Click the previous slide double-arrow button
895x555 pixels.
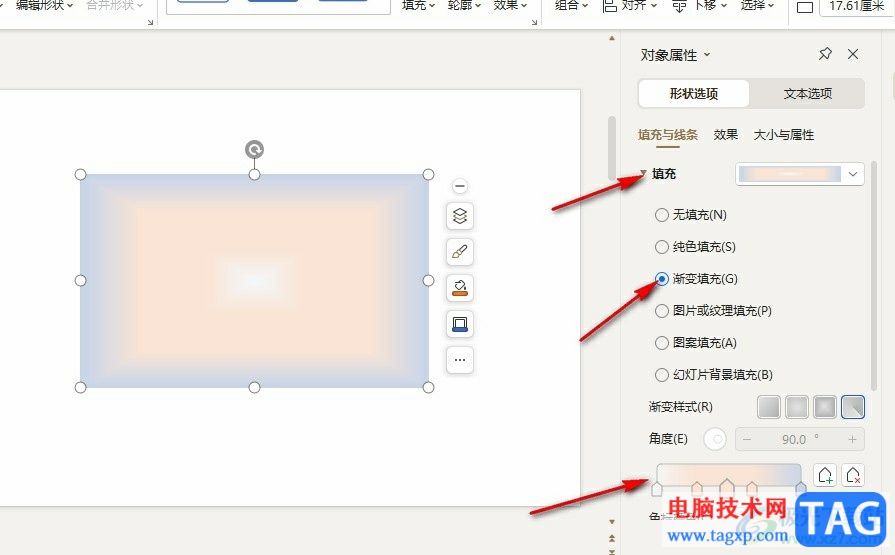(x=611, y=538)
